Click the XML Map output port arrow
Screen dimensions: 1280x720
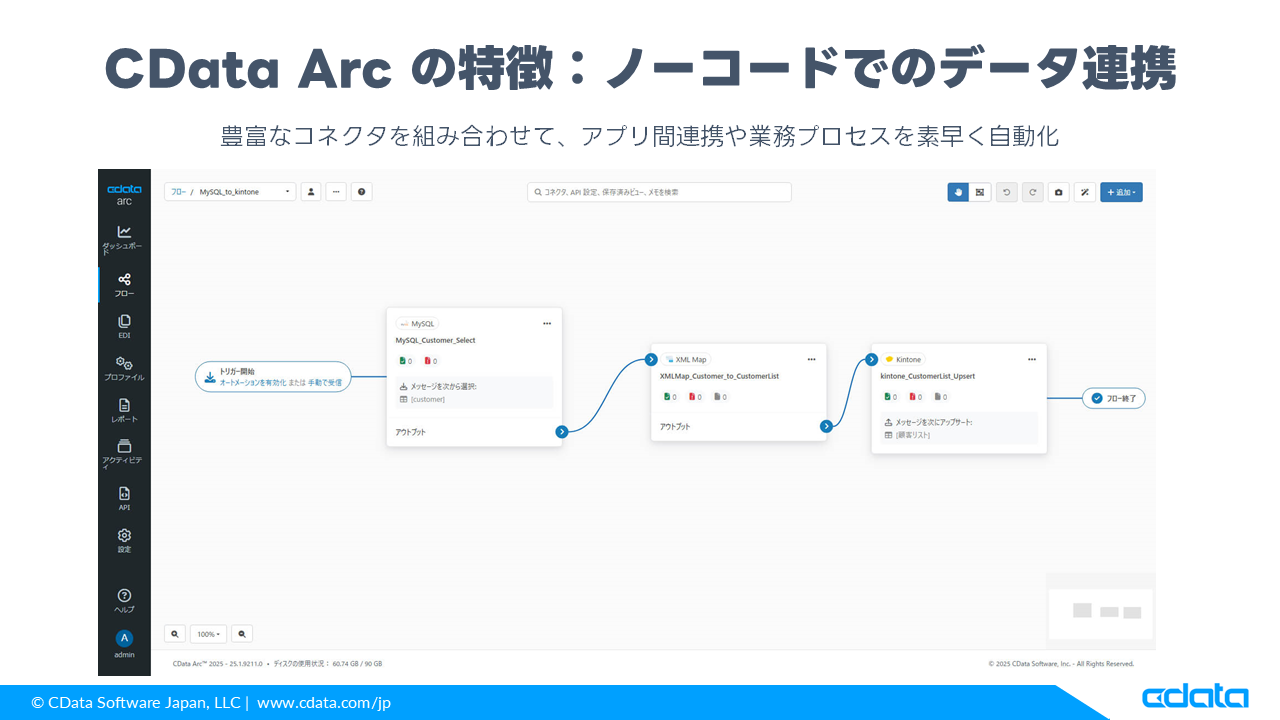[826, 426]
